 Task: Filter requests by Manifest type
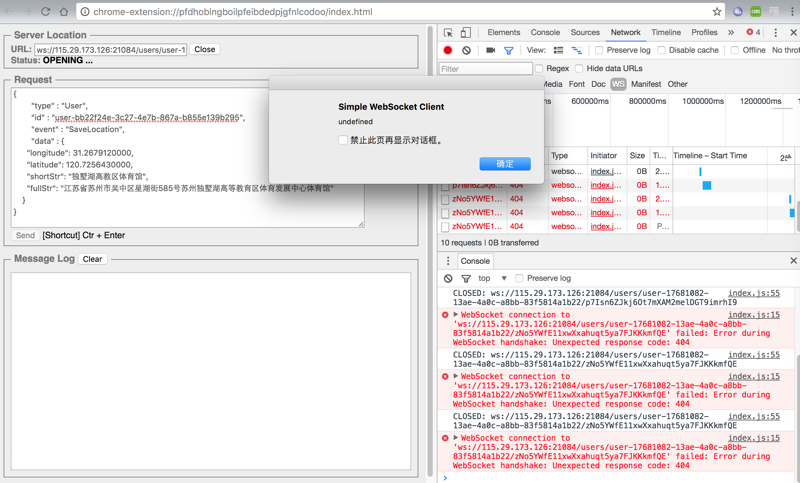(x=645, y=84)
